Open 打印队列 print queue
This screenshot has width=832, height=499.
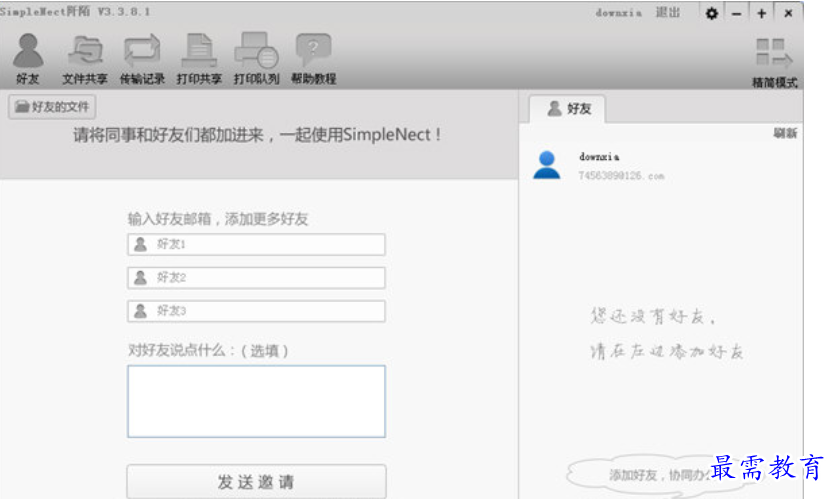pyautogui.click(x=256, y=59)
